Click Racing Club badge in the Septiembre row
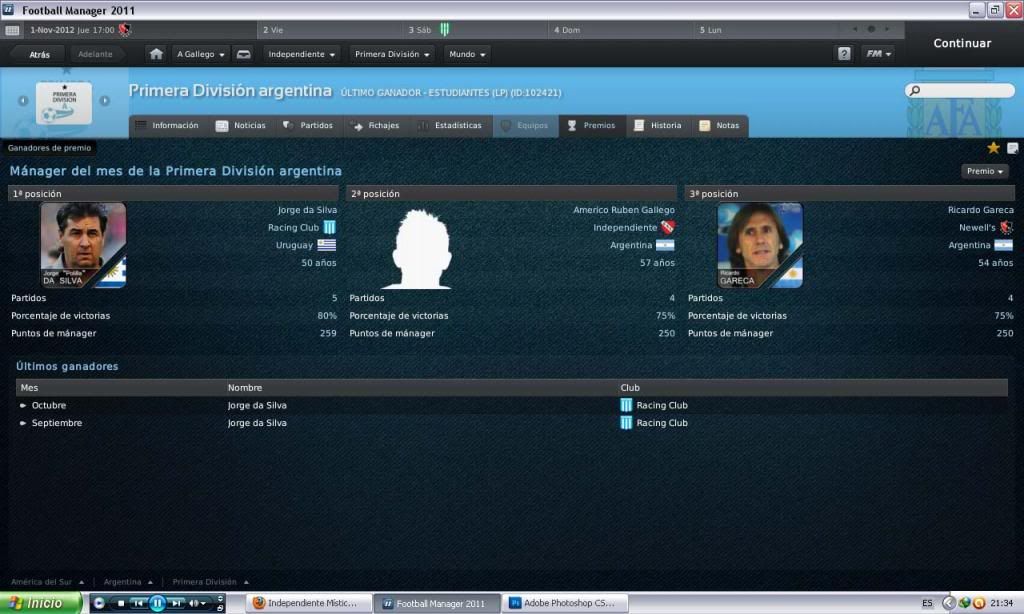1024x614 pixels. pyautogui.click(x=626, y=423)
